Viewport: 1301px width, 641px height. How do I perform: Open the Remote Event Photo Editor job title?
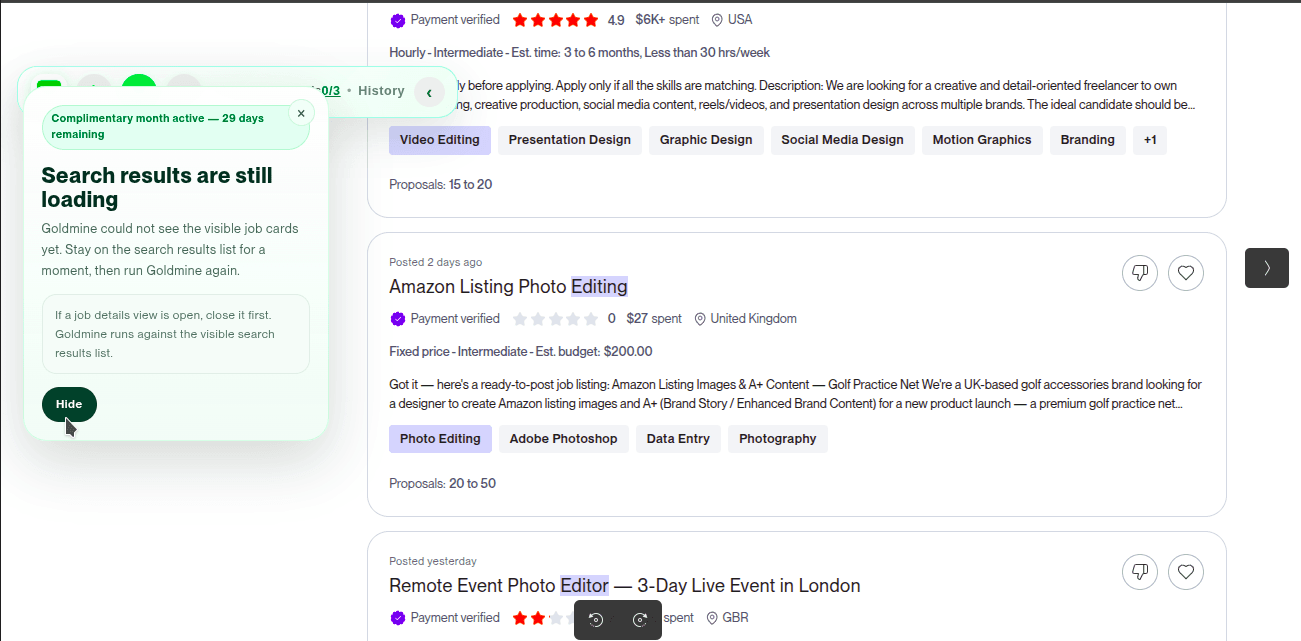(625, 586)
